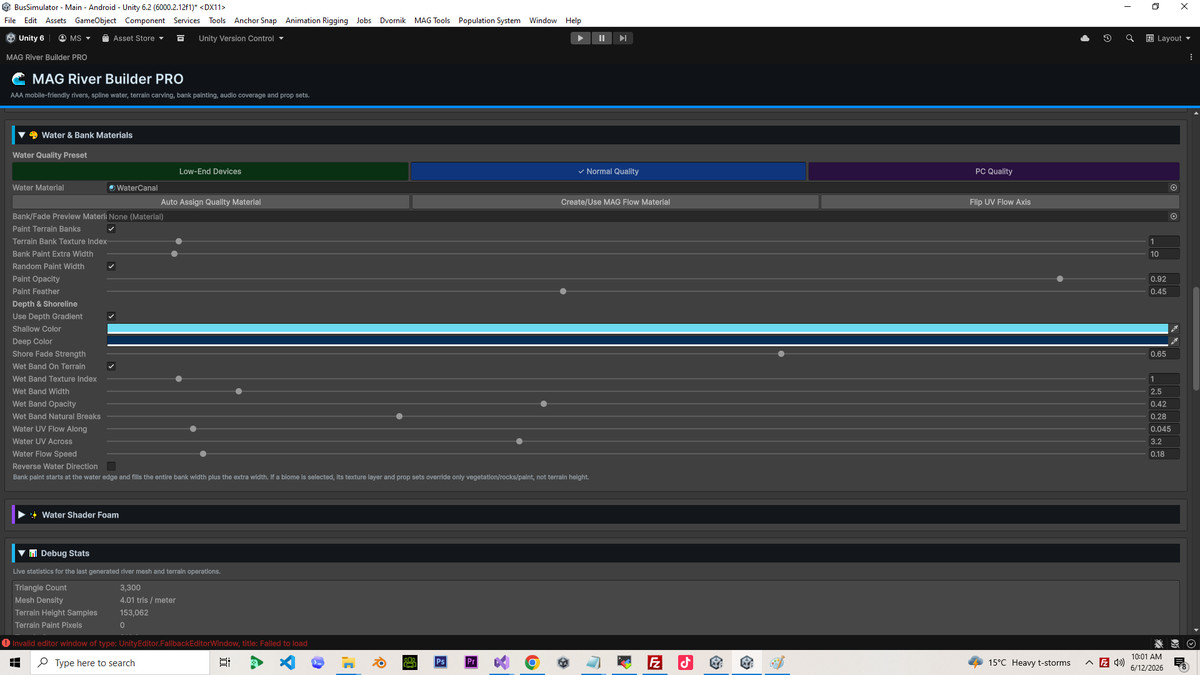Viewport: 1200px width, 675px height.
Task: Open the Package Manager icon beside Asset Store
Action: [x=180, y=38]
